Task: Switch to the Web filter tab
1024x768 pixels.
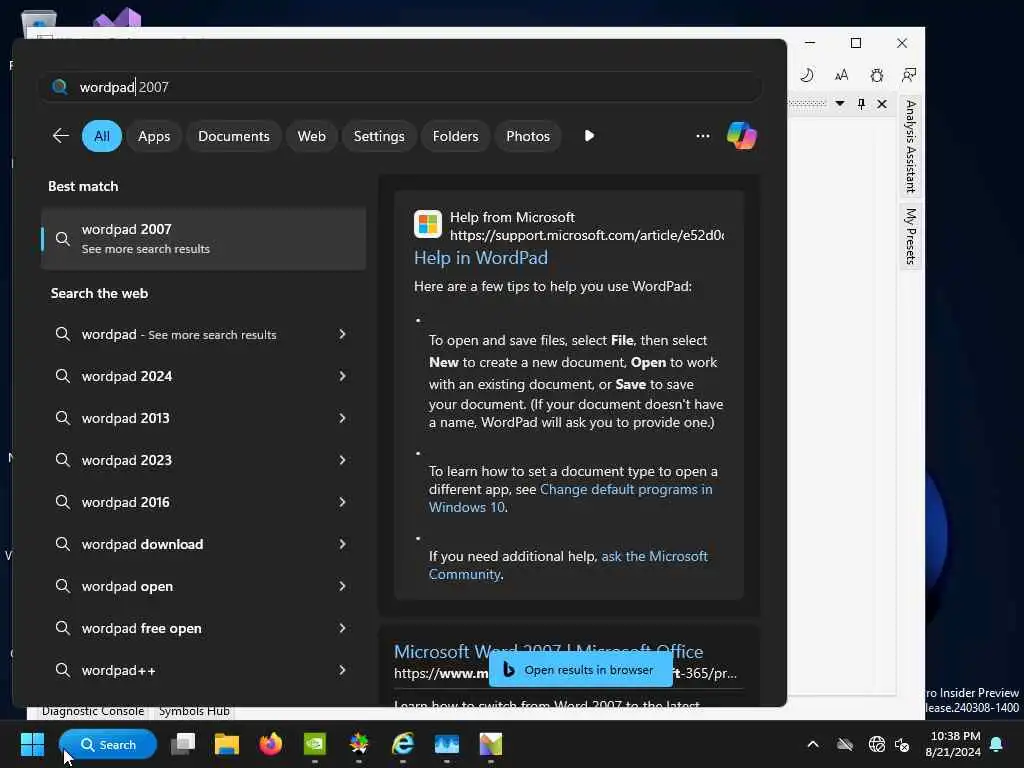Action: click(312, 136)
